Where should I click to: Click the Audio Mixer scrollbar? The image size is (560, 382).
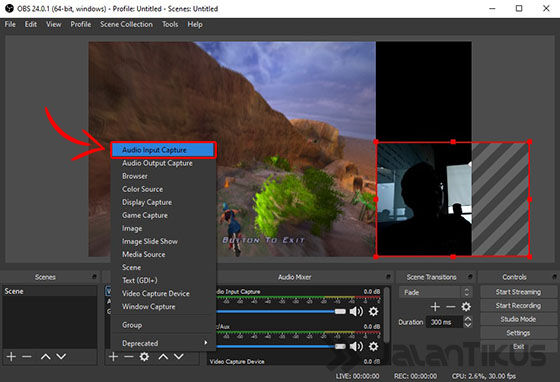[x=387, y=314]
